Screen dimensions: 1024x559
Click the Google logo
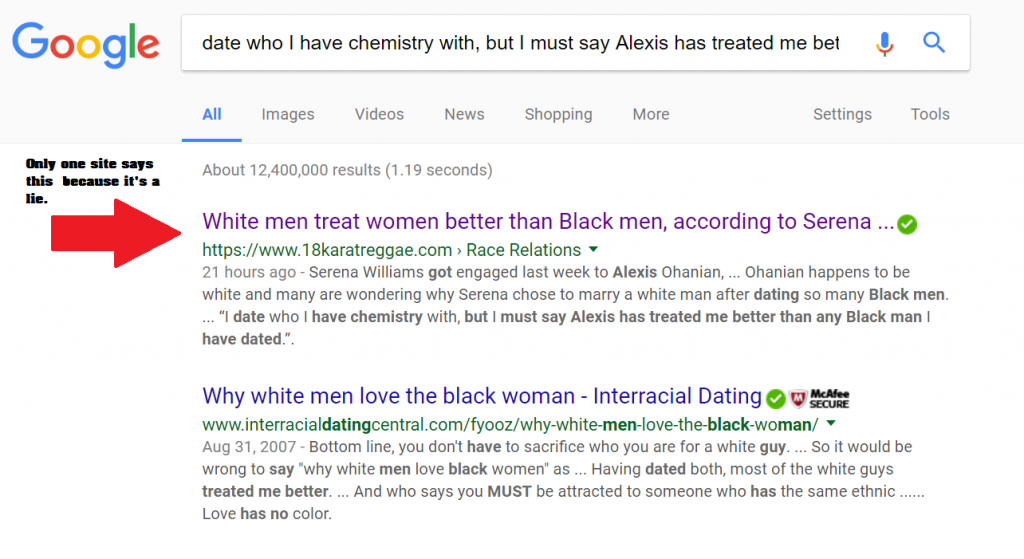point(86,44)
